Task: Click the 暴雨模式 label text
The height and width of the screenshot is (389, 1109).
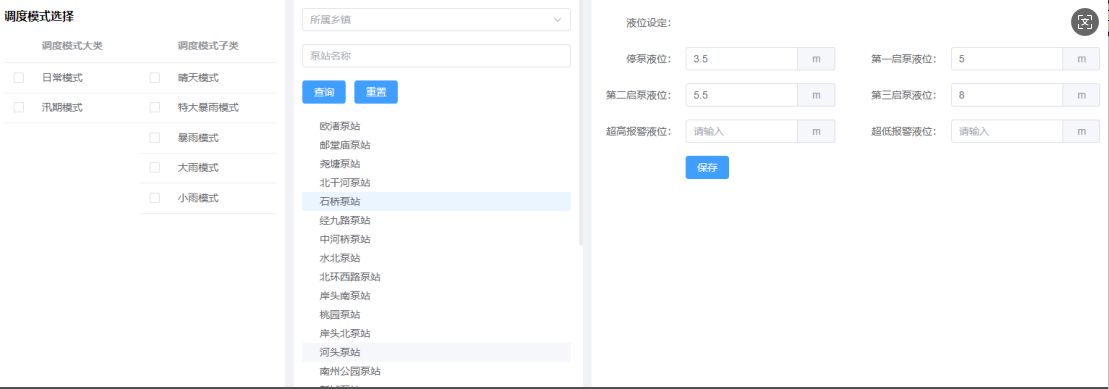Action: [x=198, y=138]
